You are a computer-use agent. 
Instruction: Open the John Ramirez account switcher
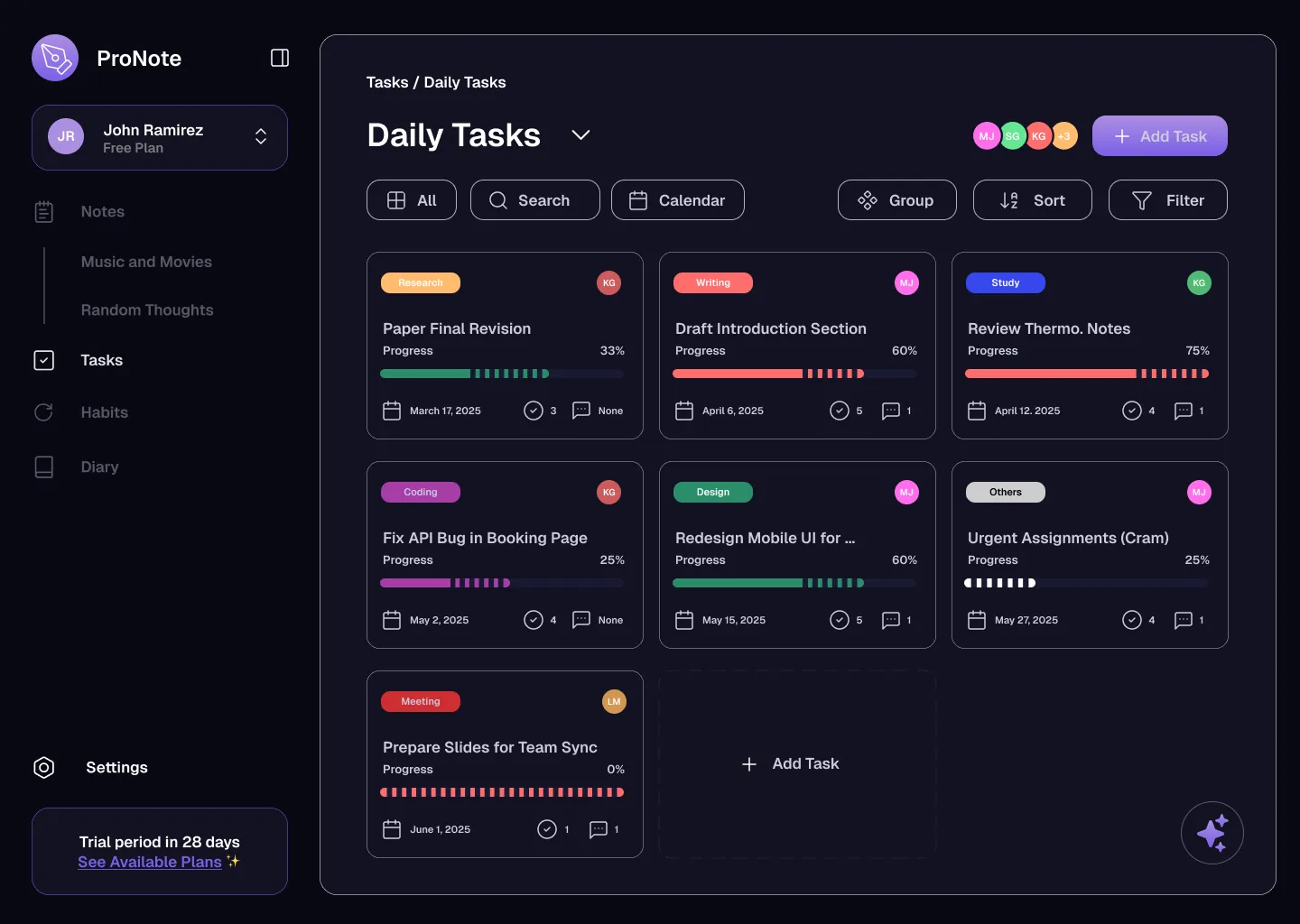pyautogui.click(x=160, y=137)
